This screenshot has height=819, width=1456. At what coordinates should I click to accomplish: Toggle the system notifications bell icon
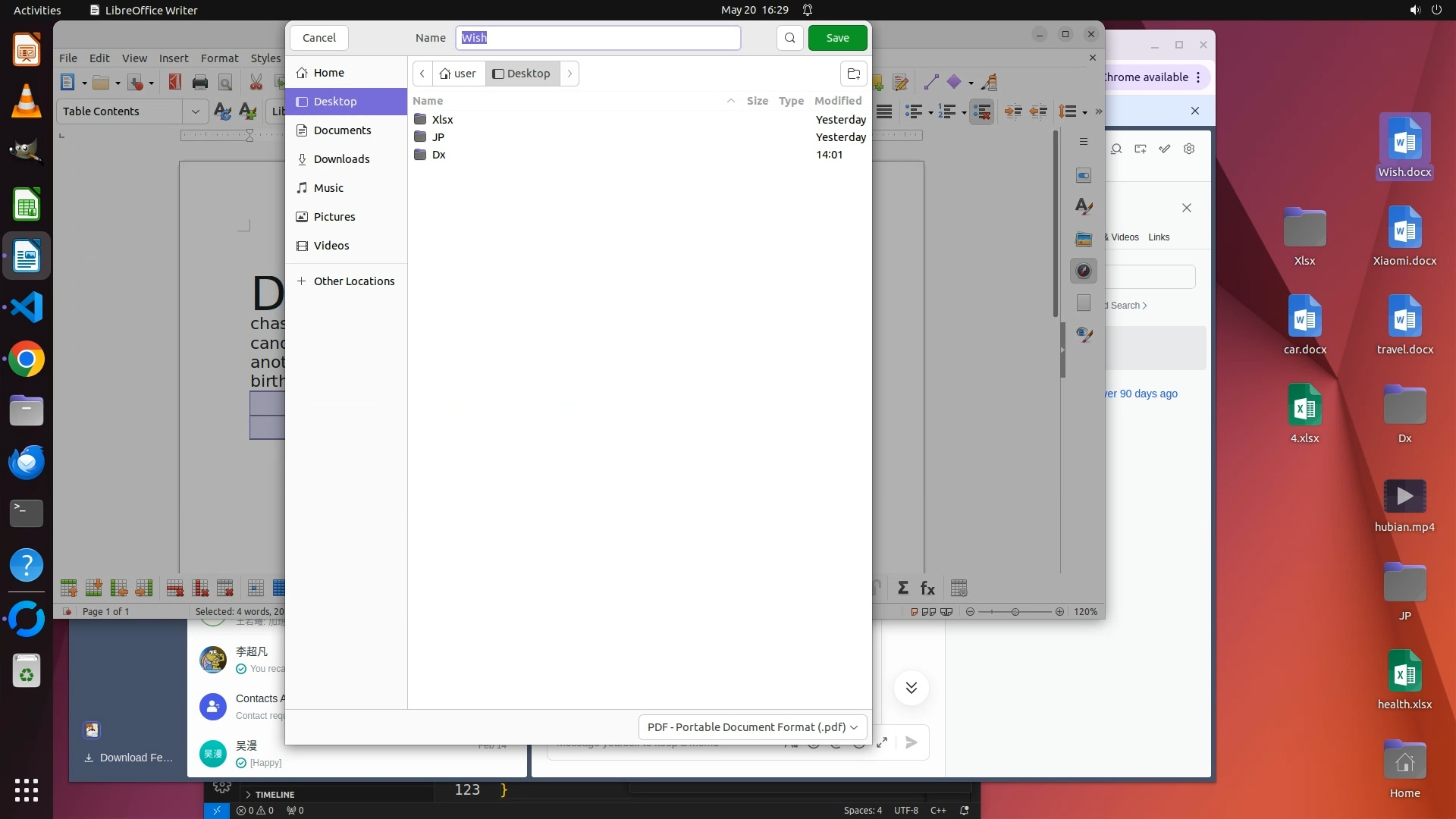[x=808, y=10]
